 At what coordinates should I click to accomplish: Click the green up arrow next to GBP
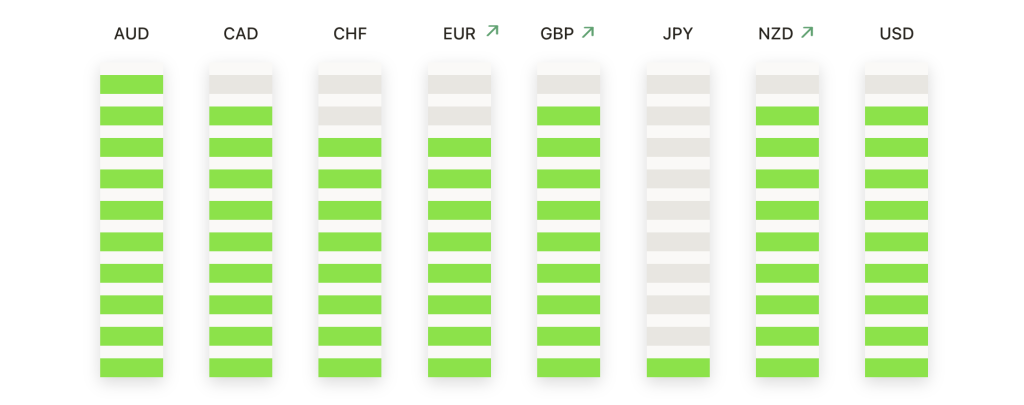pos(588,31)
